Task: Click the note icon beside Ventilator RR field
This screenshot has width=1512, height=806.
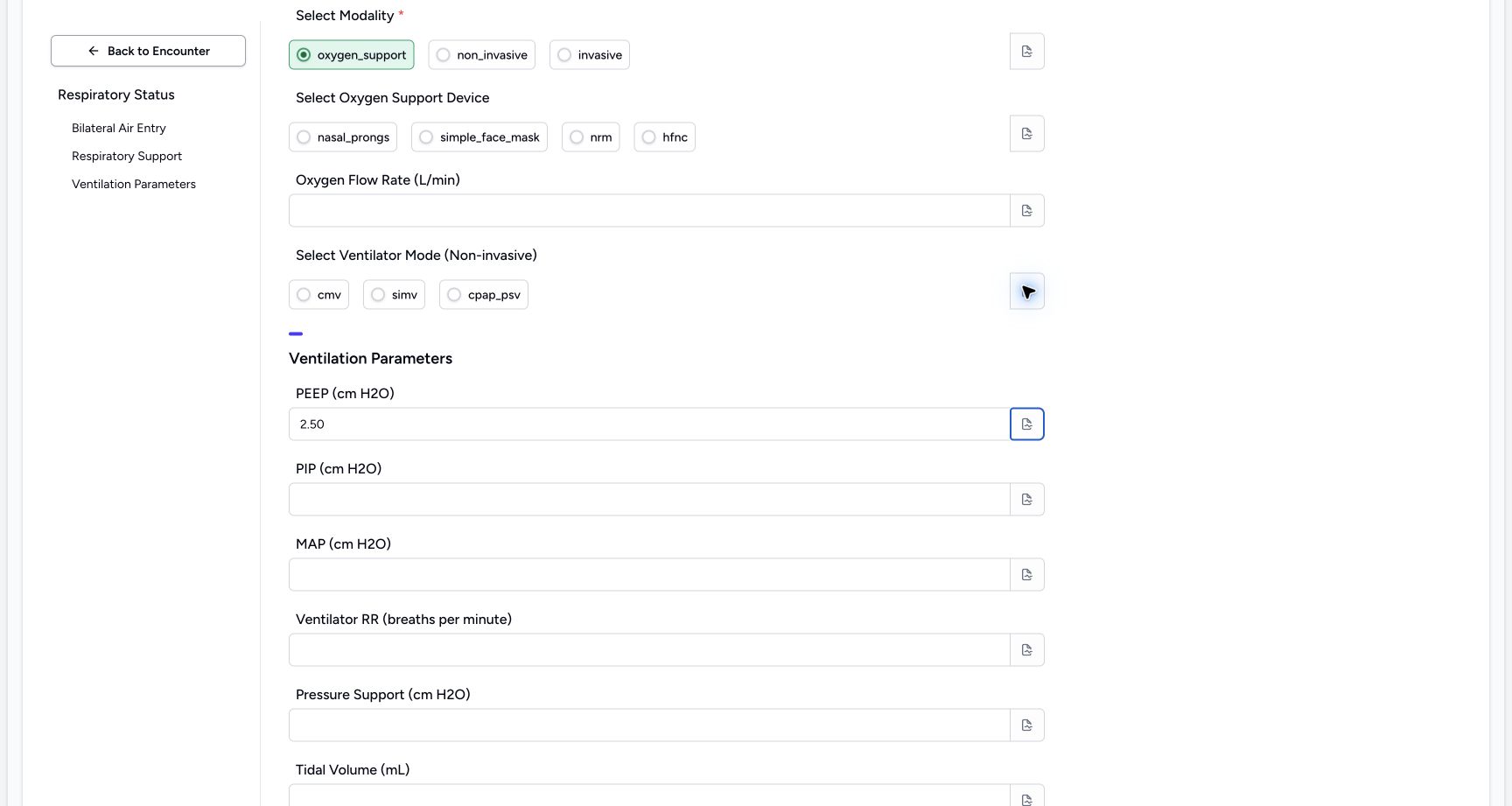Action: click(1027, 650)
